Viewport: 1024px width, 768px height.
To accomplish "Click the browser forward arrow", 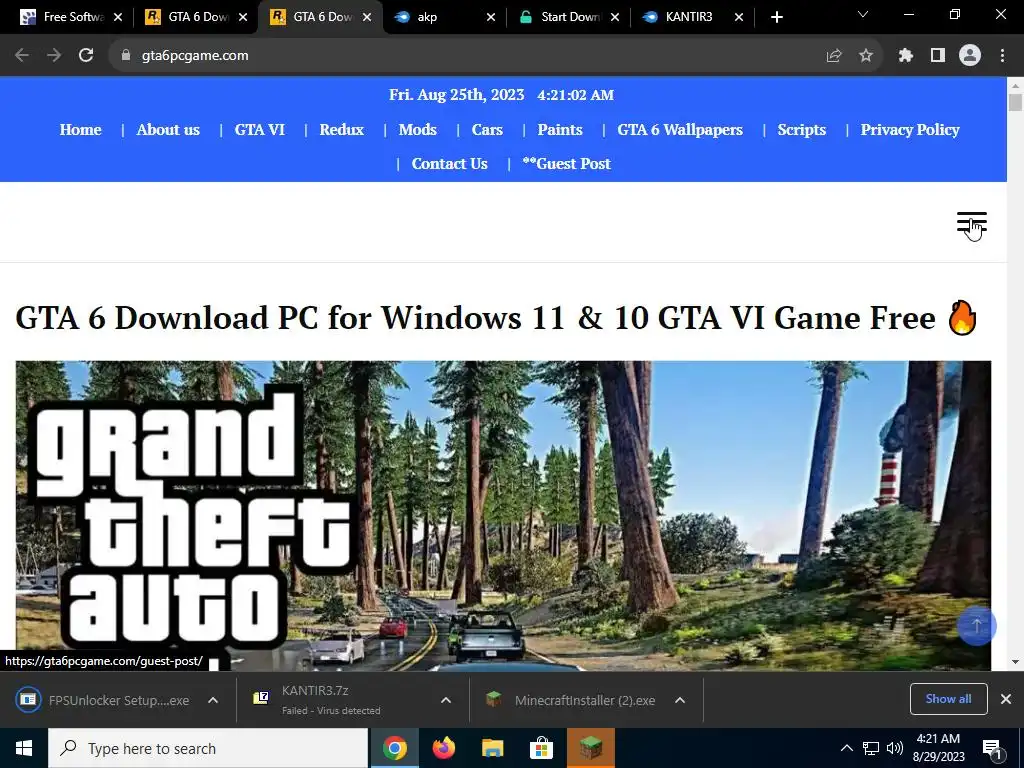I will [x=54, y=56].
